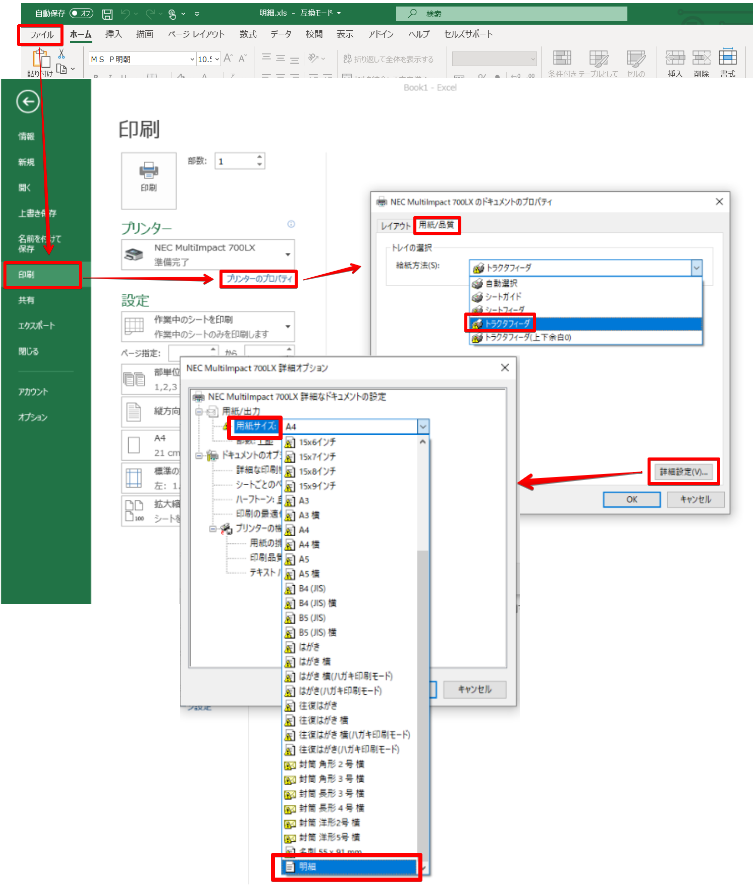Select 自動選択 in the feed list
This screenshot has height=894, width=753.
pyautogui.click(x=585, y=283)
